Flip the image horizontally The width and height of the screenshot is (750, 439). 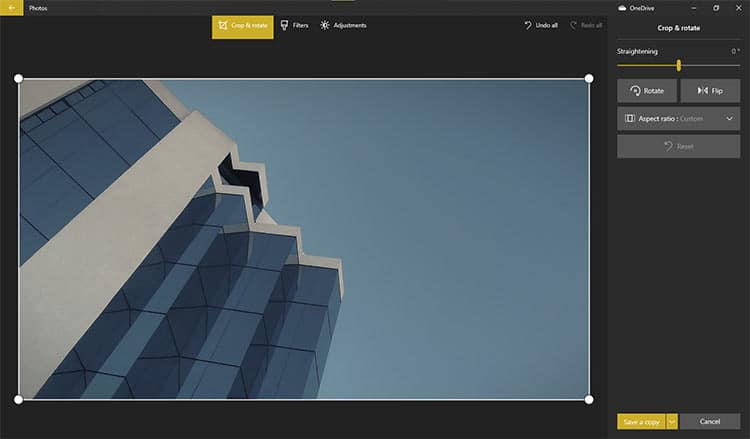[x=710, y=90]
